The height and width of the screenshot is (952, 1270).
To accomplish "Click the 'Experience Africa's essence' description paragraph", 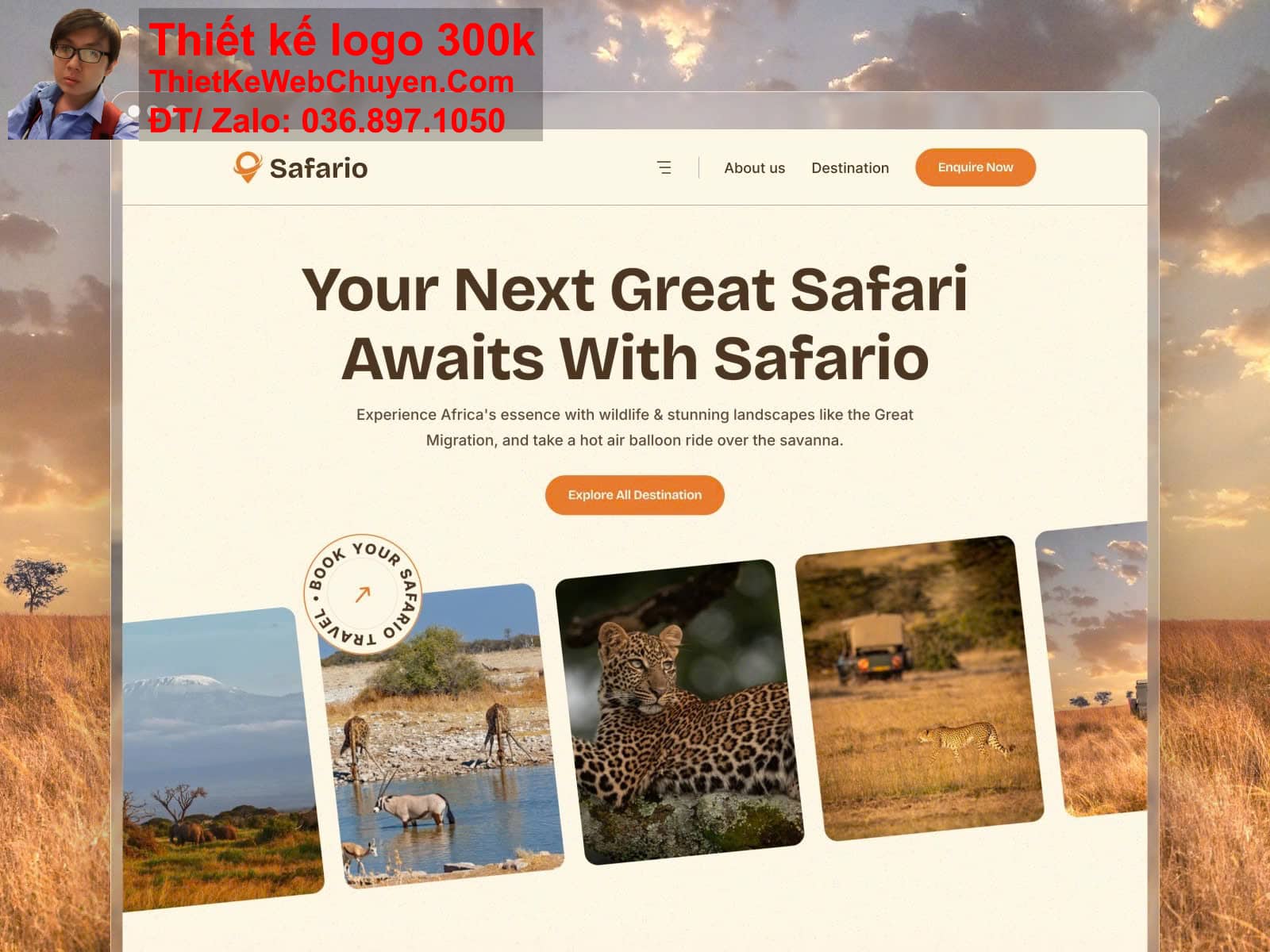I will [x=634, y=427].
